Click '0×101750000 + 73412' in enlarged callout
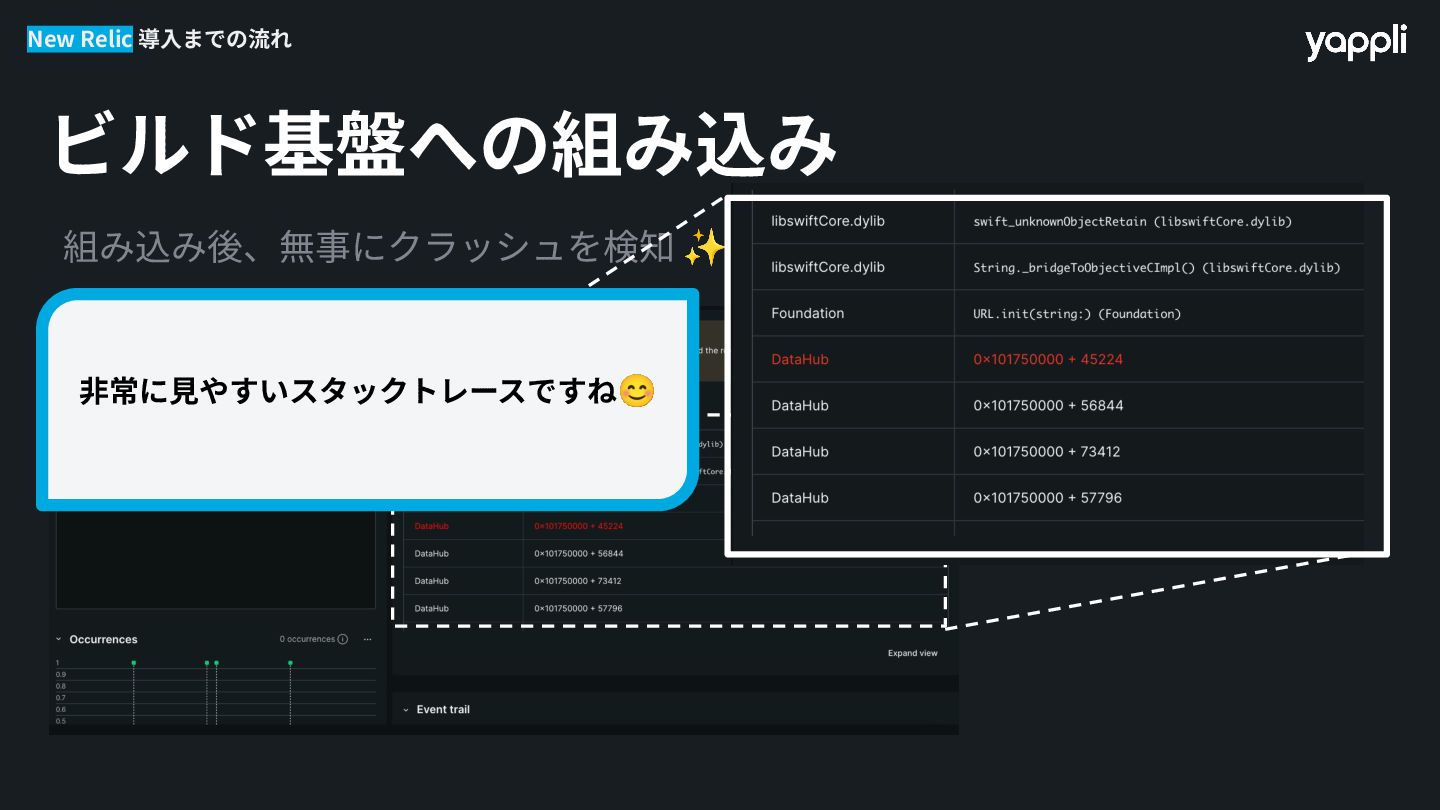This screenshot has width=1440, height=810. pos(1047,451)
